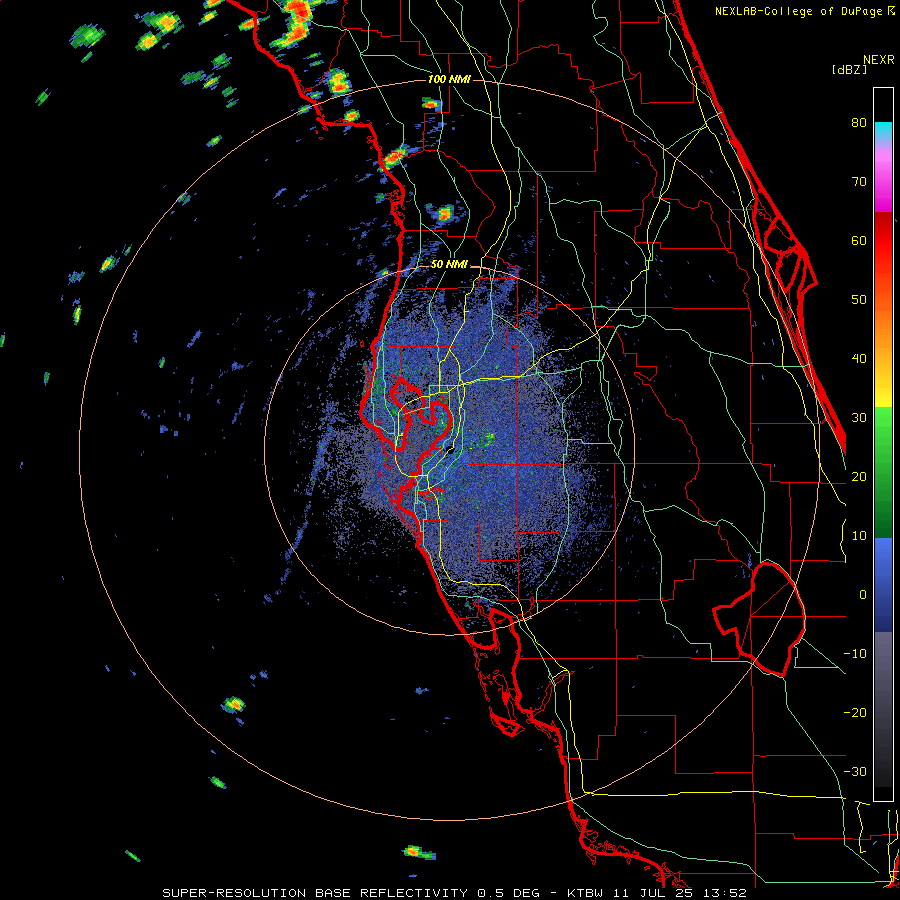Click the 10 value on the dBZ scale
The height and width of the screenshot is (900, 900).
[859, 536]
